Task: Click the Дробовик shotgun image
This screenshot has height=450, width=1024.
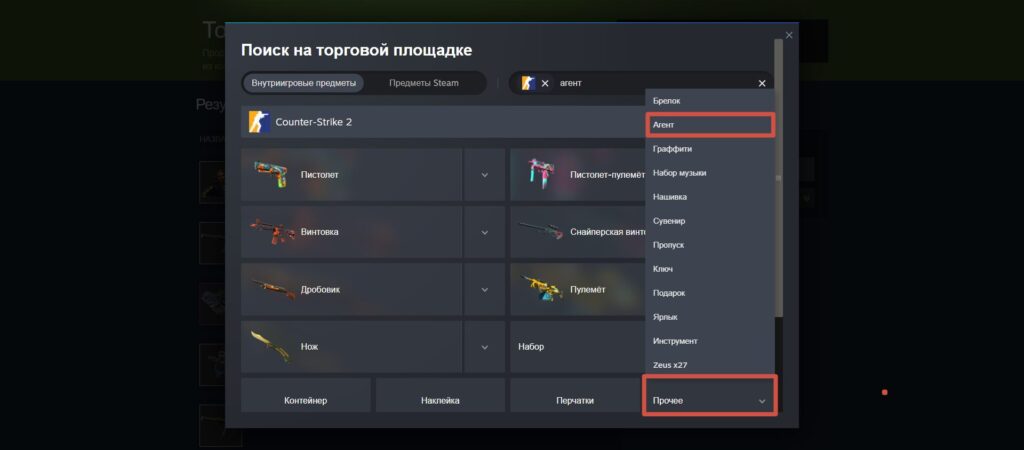Action: point(273,289)
